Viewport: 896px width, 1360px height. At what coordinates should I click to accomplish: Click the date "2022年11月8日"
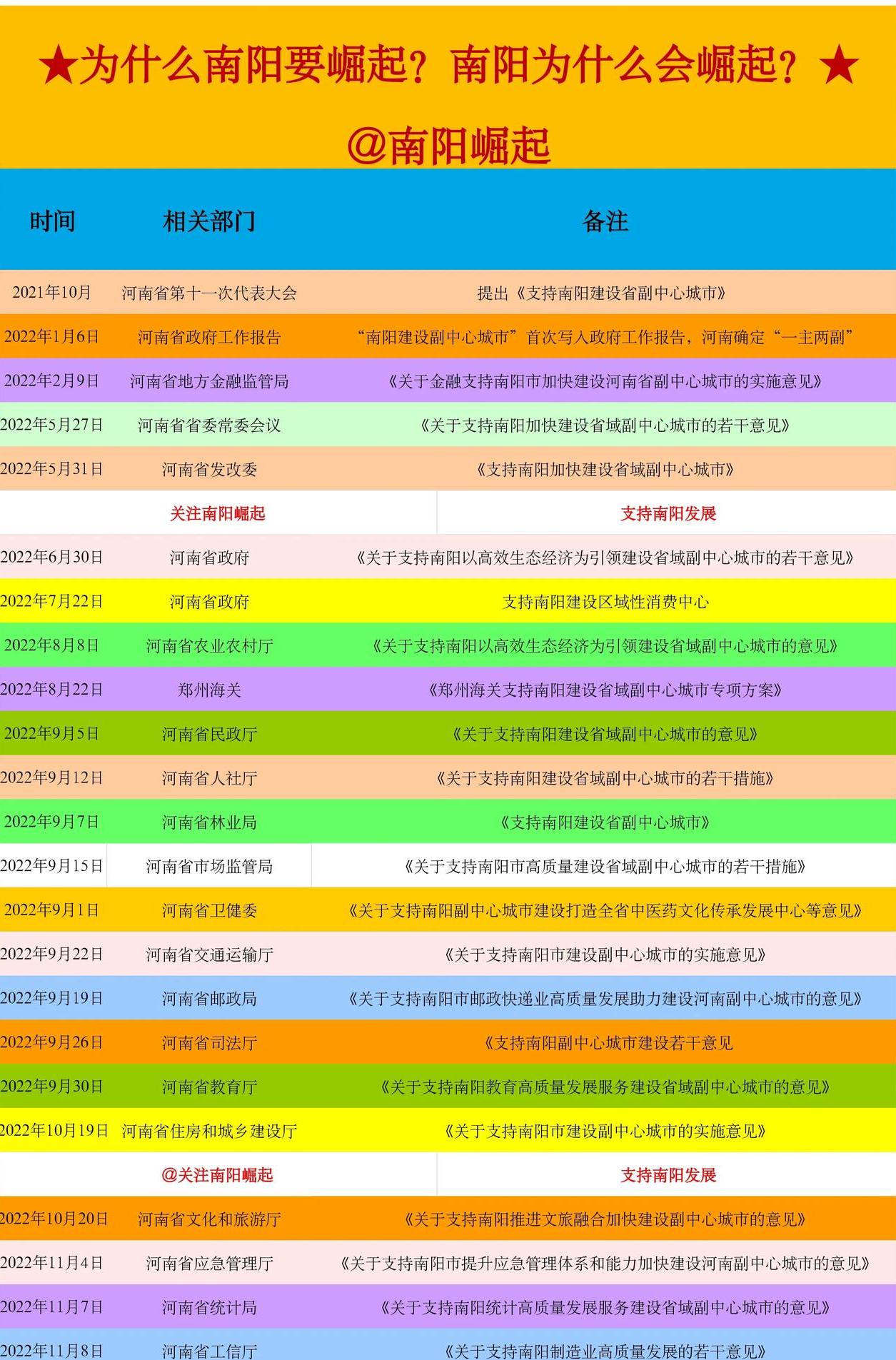[52, 1351]
